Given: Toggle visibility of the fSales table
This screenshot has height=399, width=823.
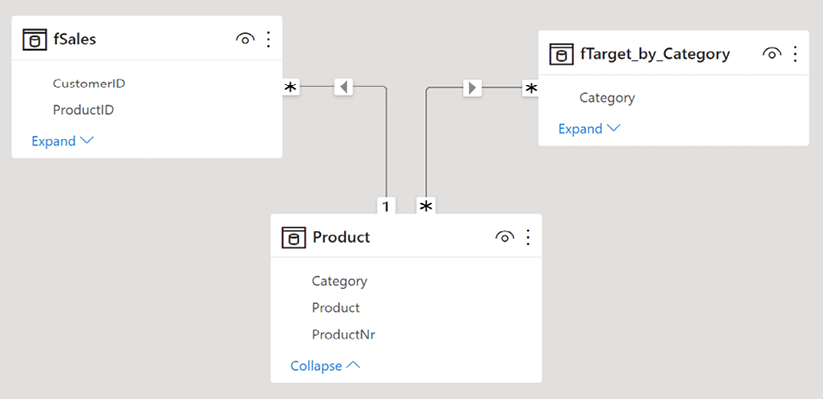Looking at the screenshot, I should (x=245, y=39).
